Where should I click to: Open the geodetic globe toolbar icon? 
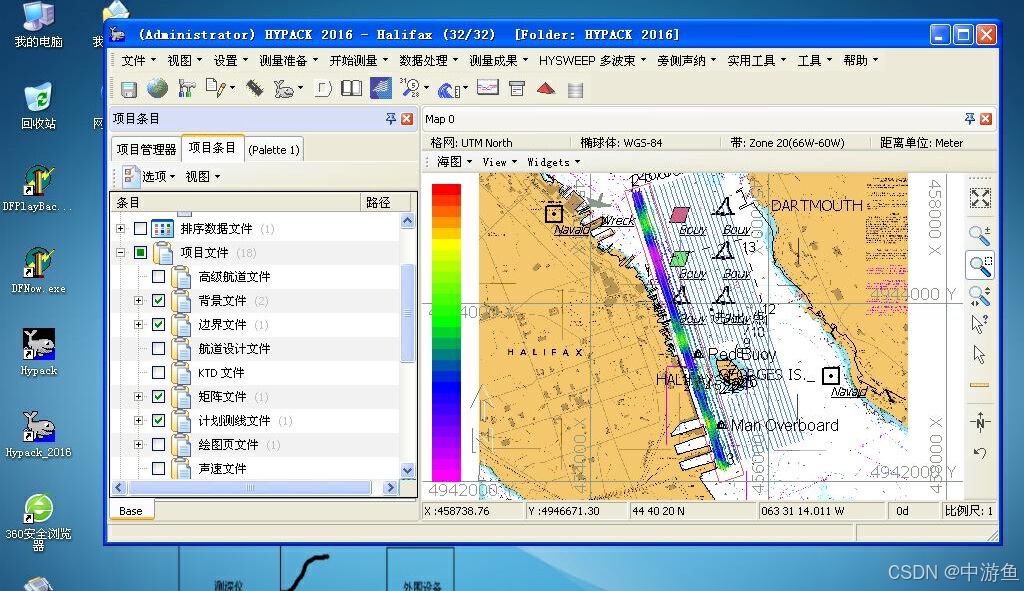pos(157,88)
